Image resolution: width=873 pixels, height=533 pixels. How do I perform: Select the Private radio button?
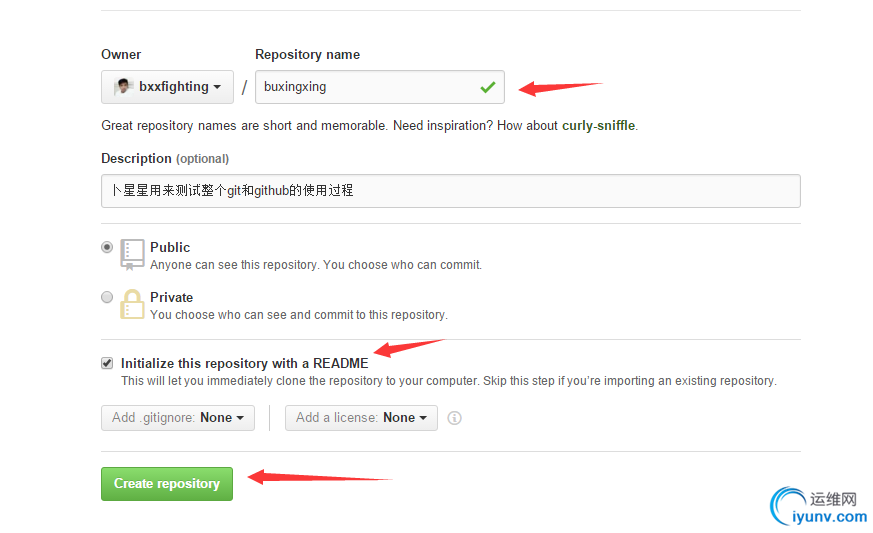click(107, 297)
